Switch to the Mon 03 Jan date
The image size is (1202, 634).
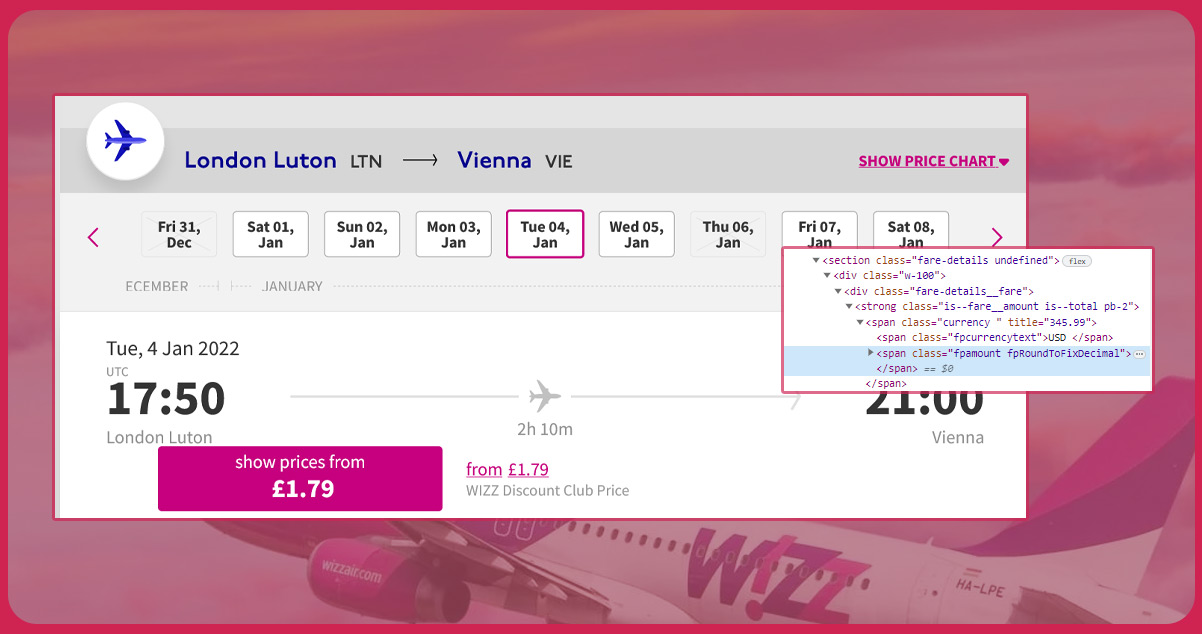(x=453, y=233)
